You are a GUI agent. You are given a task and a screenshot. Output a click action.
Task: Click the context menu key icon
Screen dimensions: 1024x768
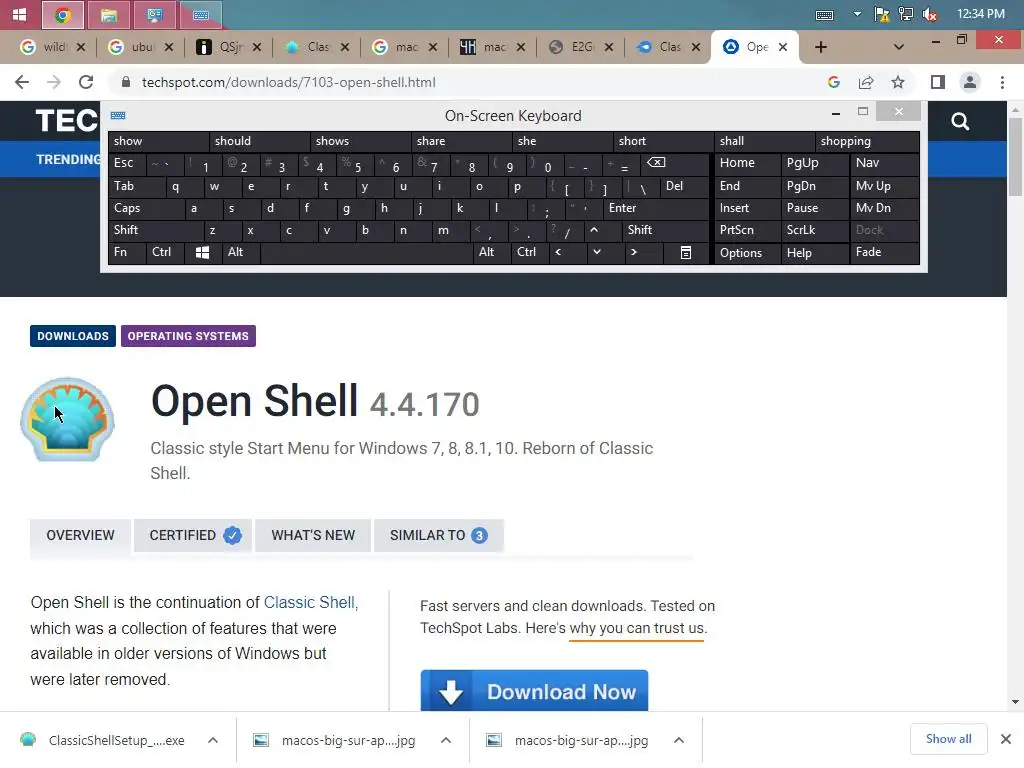pos(685,253)
